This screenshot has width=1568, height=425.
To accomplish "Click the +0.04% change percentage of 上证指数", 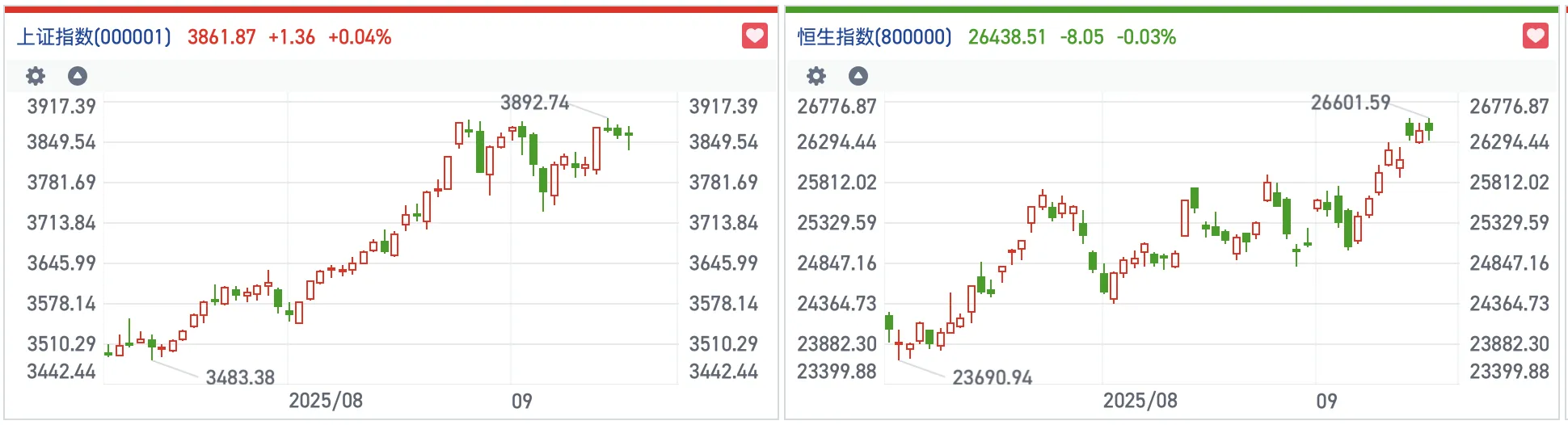I will (x=360, y=37).
